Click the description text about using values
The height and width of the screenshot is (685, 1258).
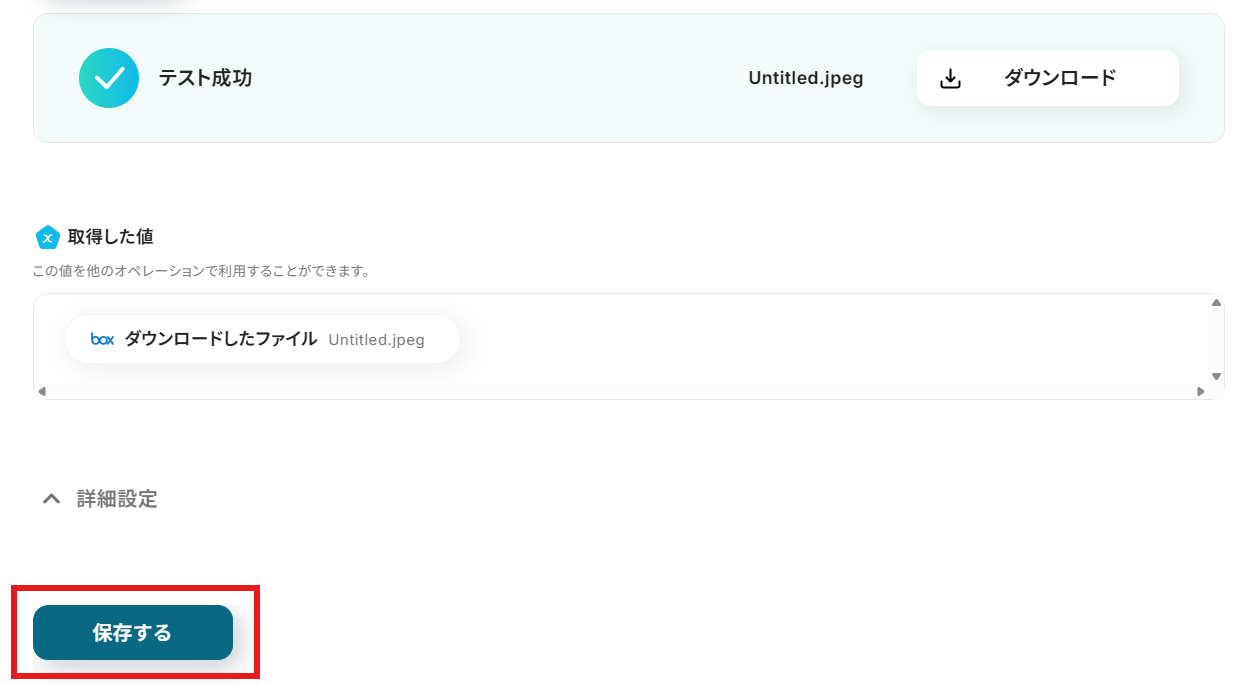[x=201, y=271]
